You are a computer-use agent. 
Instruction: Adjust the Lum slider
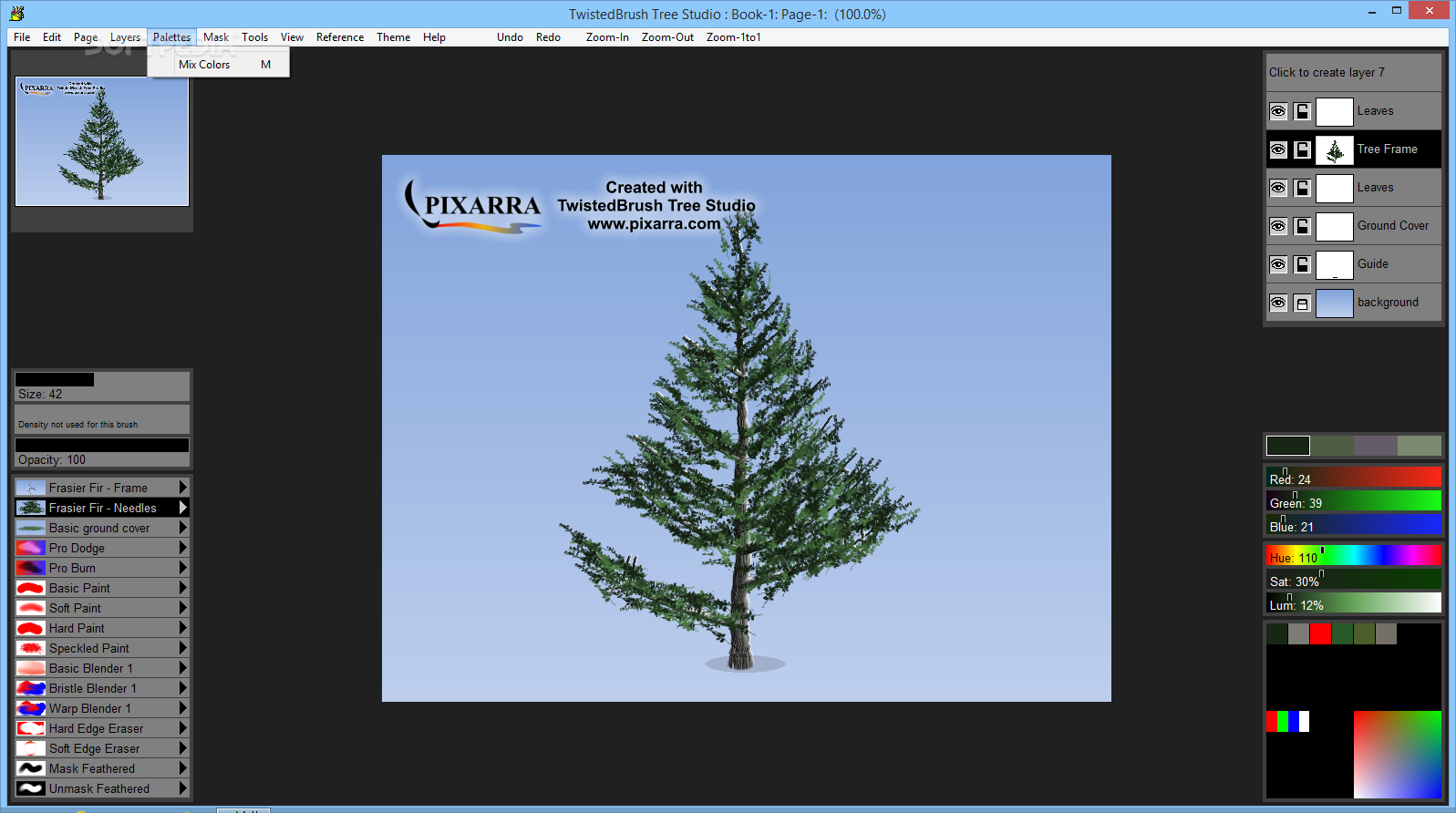pyautogui.click(x=1354, y=602)
